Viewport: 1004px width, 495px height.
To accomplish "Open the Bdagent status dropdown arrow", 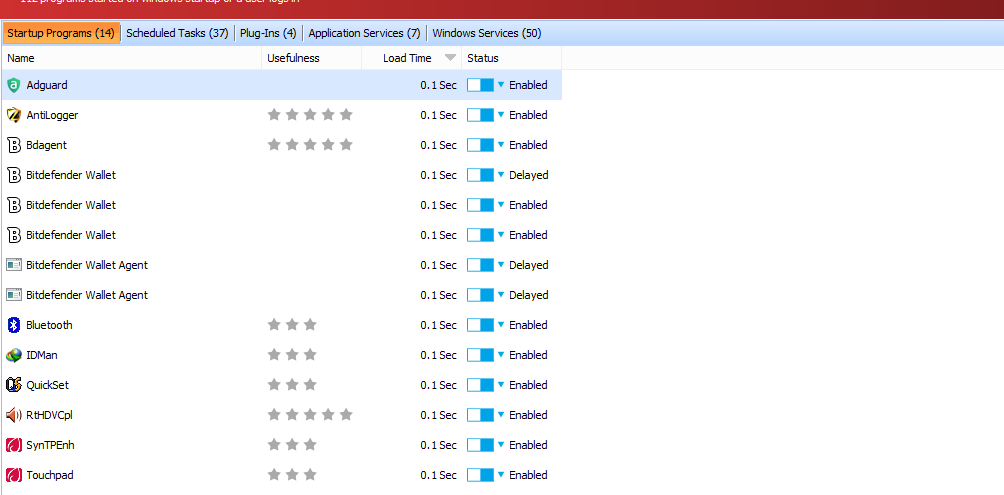I will coord(501,145).
